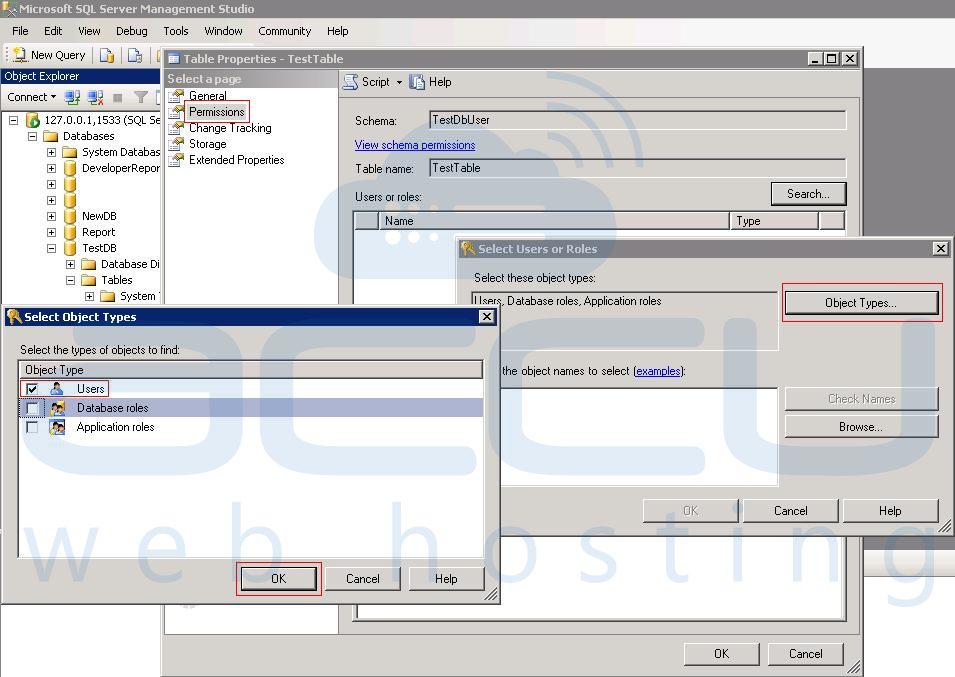Open the Help menu in menu bar
This screenshot has height=677, width=955.
point(337,31)
